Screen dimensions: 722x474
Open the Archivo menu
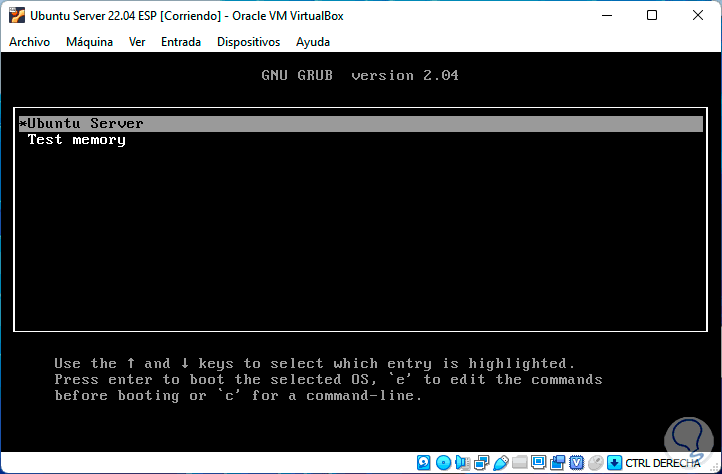(x=29, y=42)
